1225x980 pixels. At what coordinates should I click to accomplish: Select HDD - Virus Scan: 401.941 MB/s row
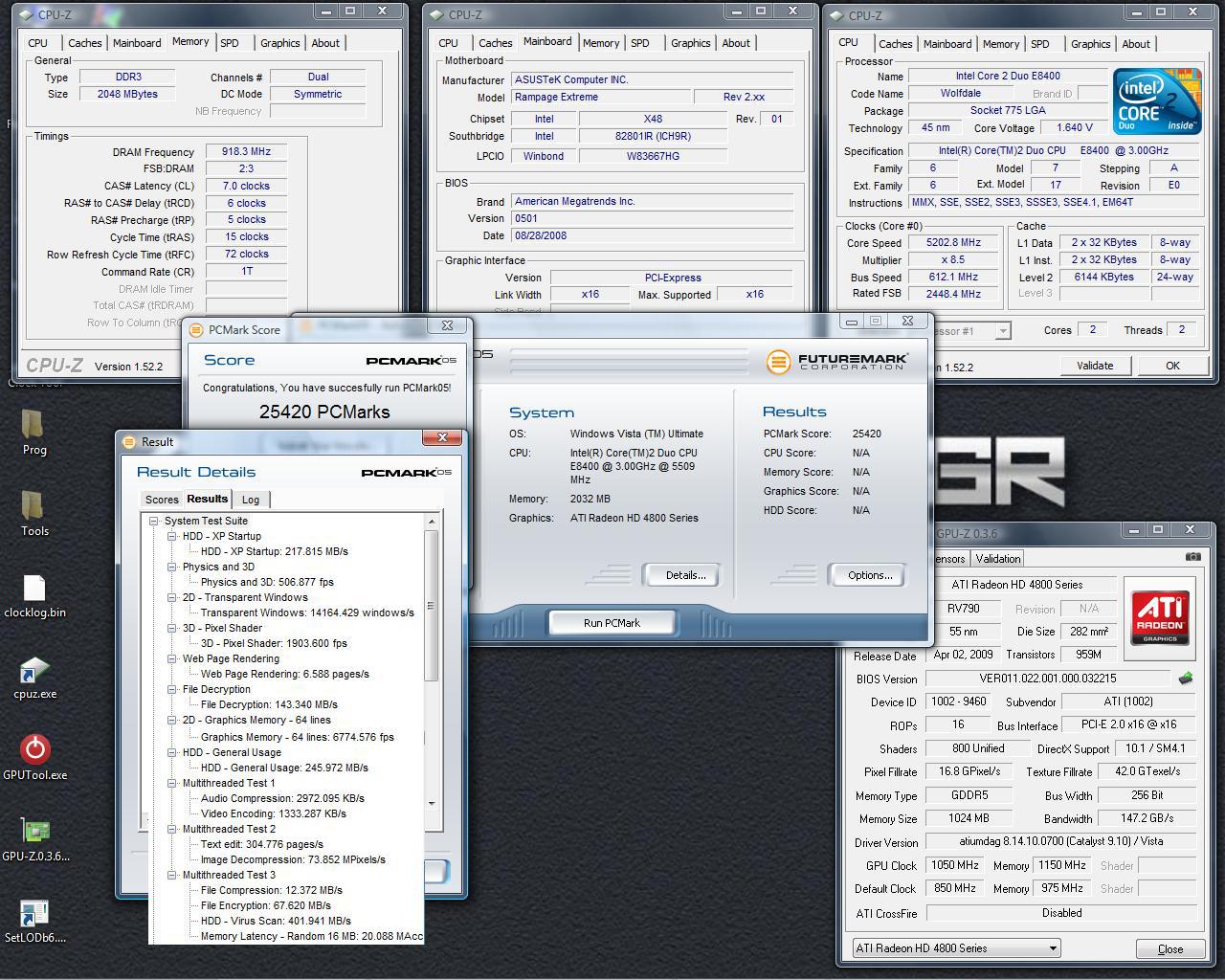[276, 922]
